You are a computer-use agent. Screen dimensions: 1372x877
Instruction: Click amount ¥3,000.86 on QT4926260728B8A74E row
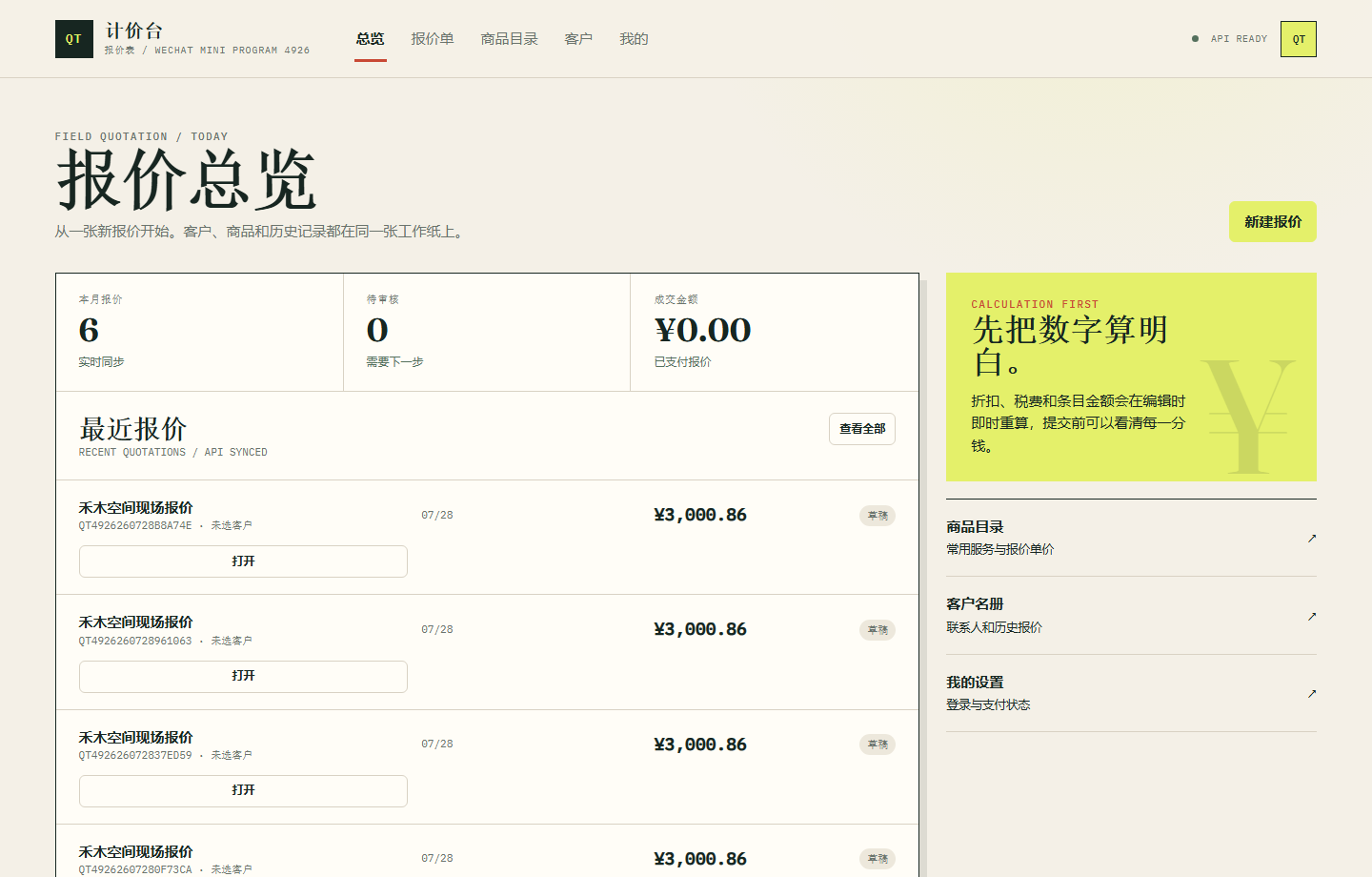[700, 515]
